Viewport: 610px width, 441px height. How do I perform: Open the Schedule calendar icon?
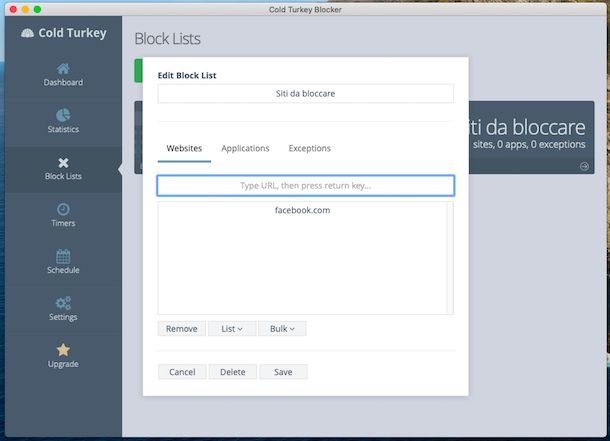pyautogui.click(x=63, y=256)
